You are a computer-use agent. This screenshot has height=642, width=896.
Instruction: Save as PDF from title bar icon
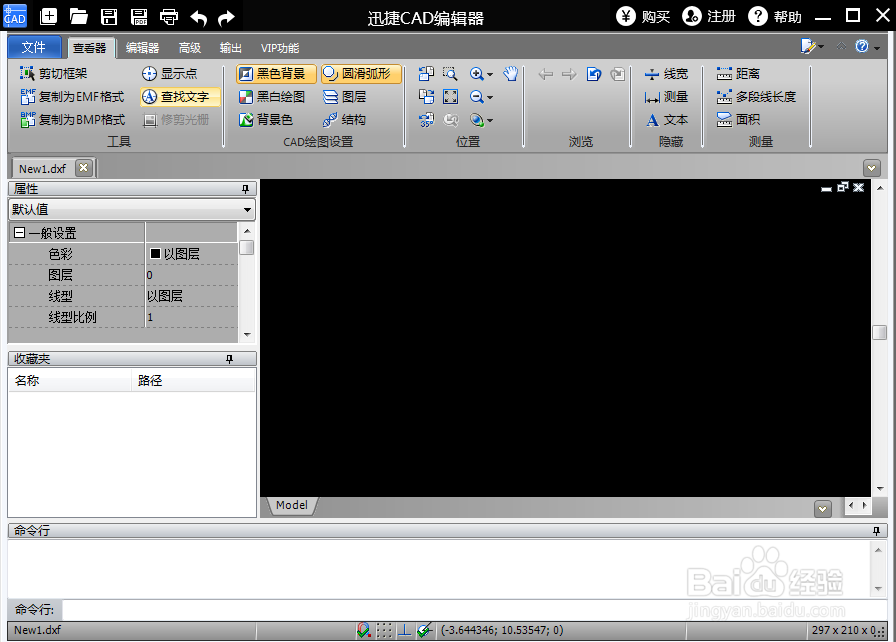[139, 17]
